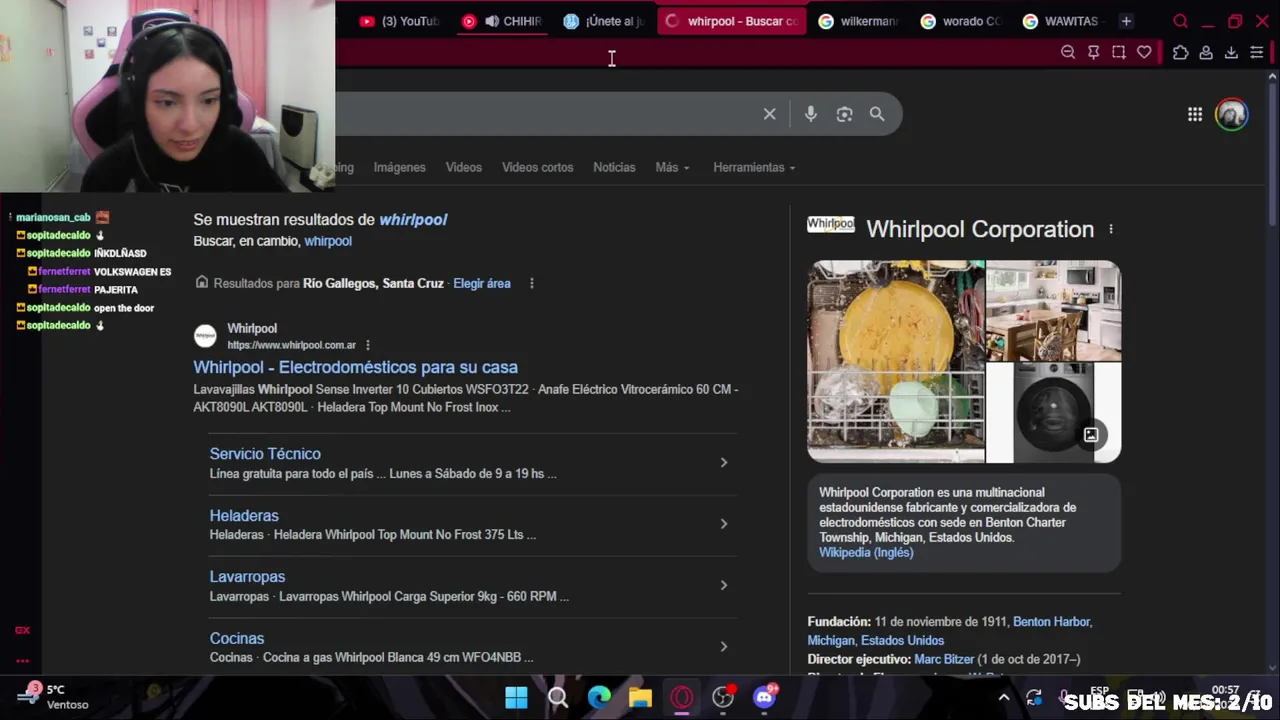
Task: Open the Wikipedia (Inglés) link
Action: pos(866,552)
